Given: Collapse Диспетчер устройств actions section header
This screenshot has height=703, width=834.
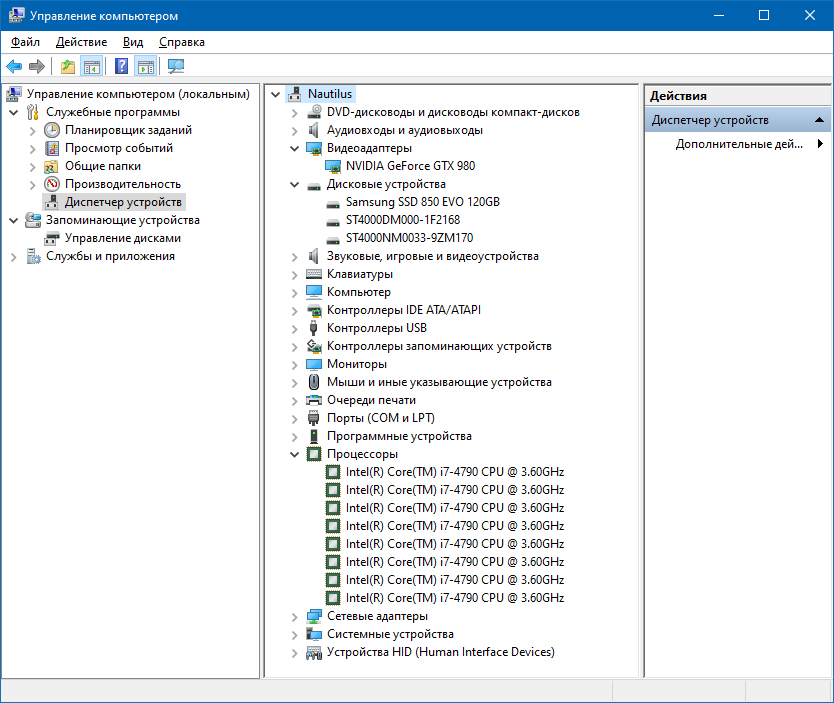Looking at the screenshot, I should (820, 120).
